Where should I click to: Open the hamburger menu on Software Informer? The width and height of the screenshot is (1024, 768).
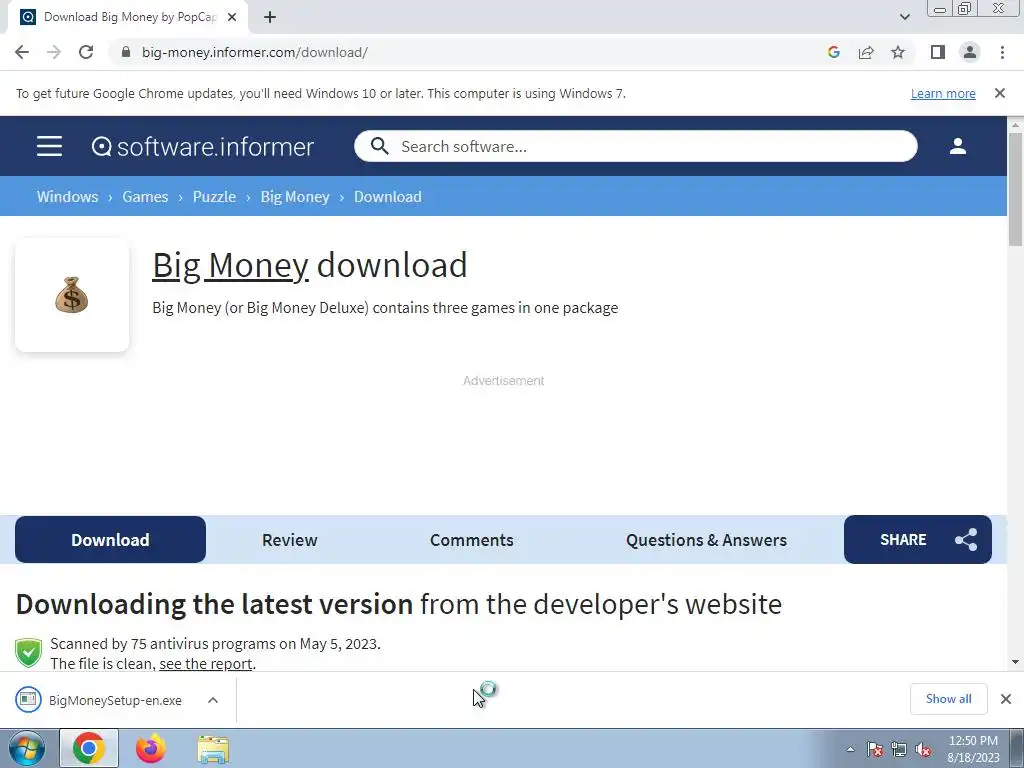(x=50, y=146)
